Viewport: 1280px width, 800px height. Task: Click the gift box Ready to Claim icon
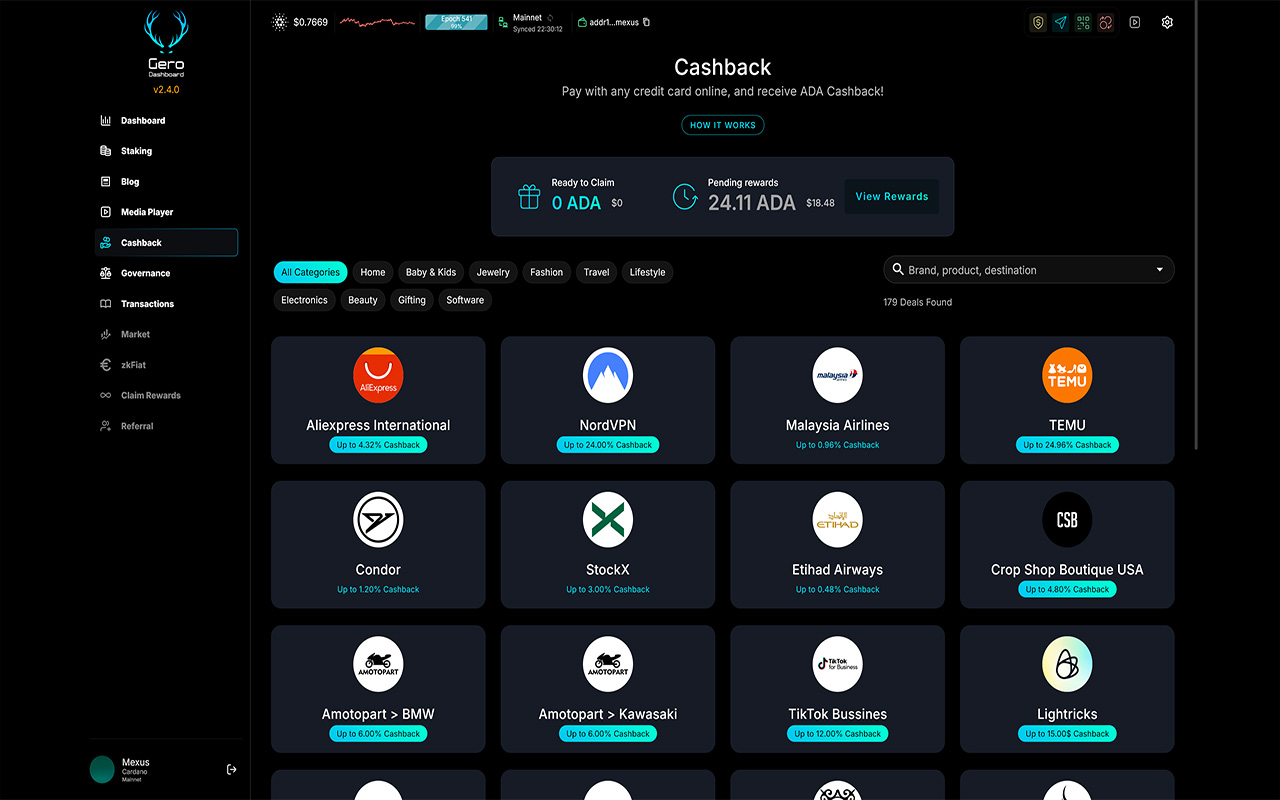click(529, 196)
